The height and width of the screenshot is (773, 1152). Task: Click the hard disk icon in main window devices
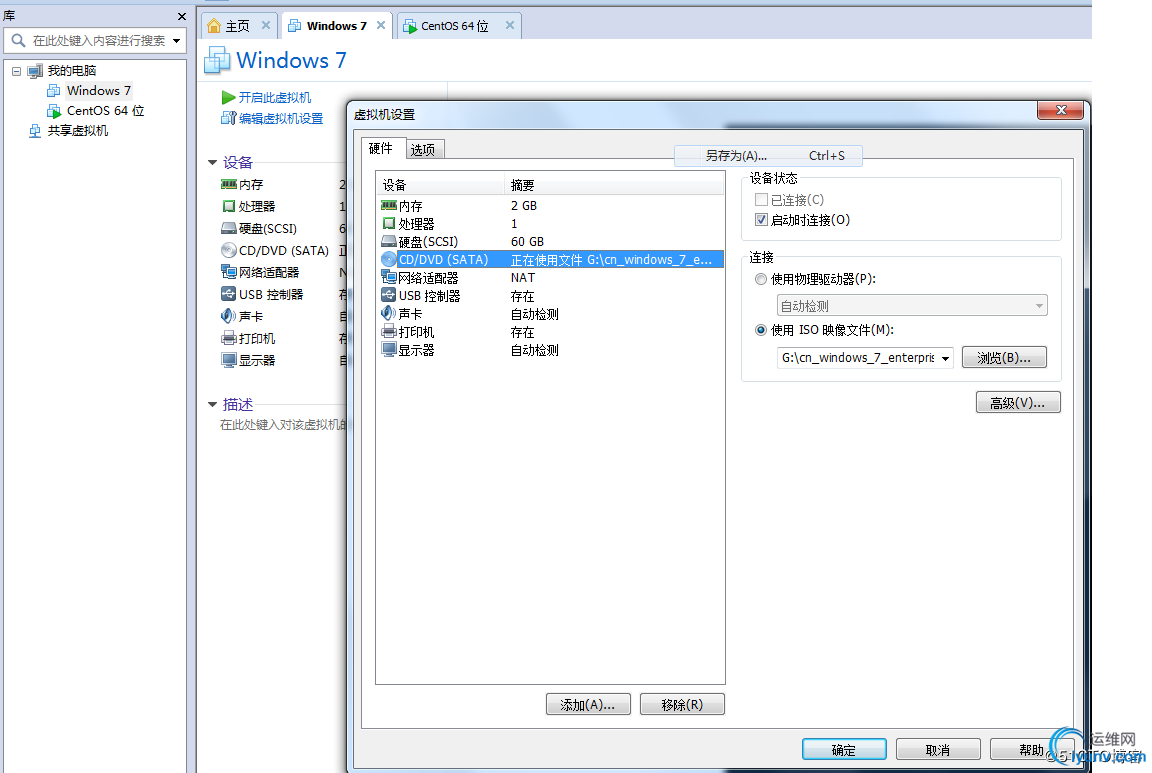point(228,229)
